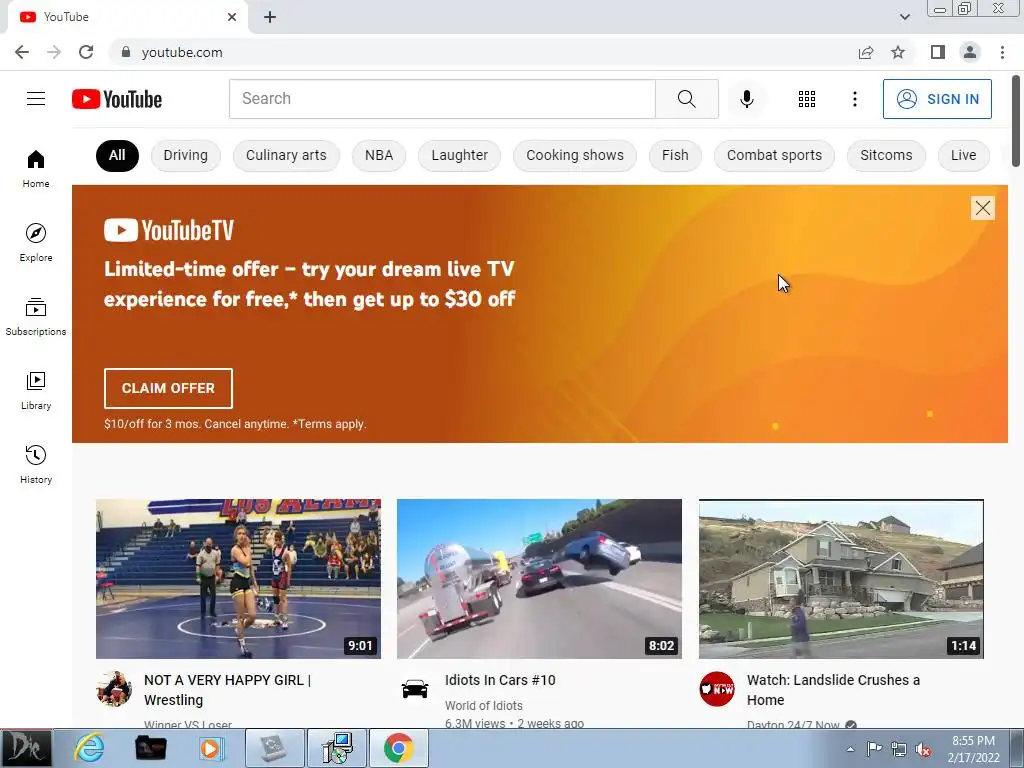This screenshot has width=1024, height=768.
Task: Close the YouTube tab
Action: pyautogui.click(x=232, y=17)
